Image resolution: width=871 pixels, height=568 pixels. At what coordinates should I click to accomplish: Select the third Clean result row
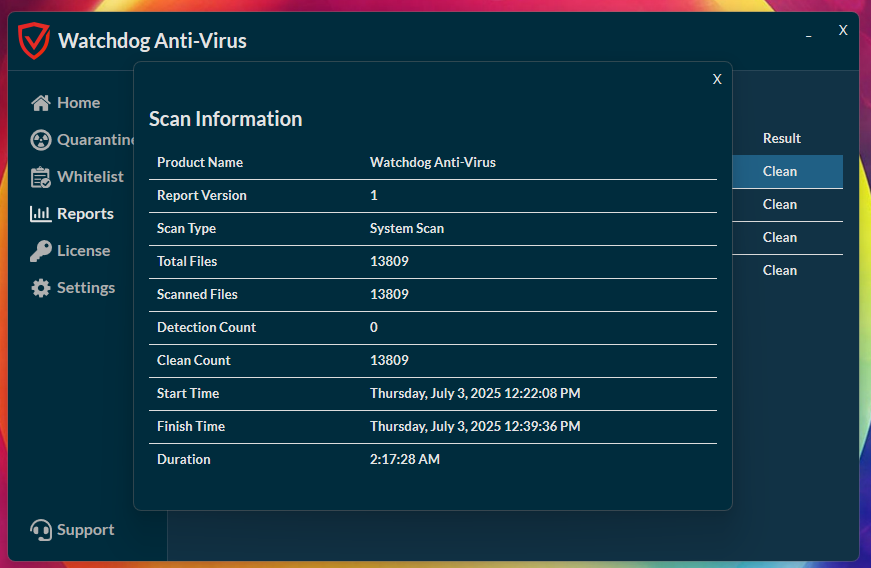[787, 238]
